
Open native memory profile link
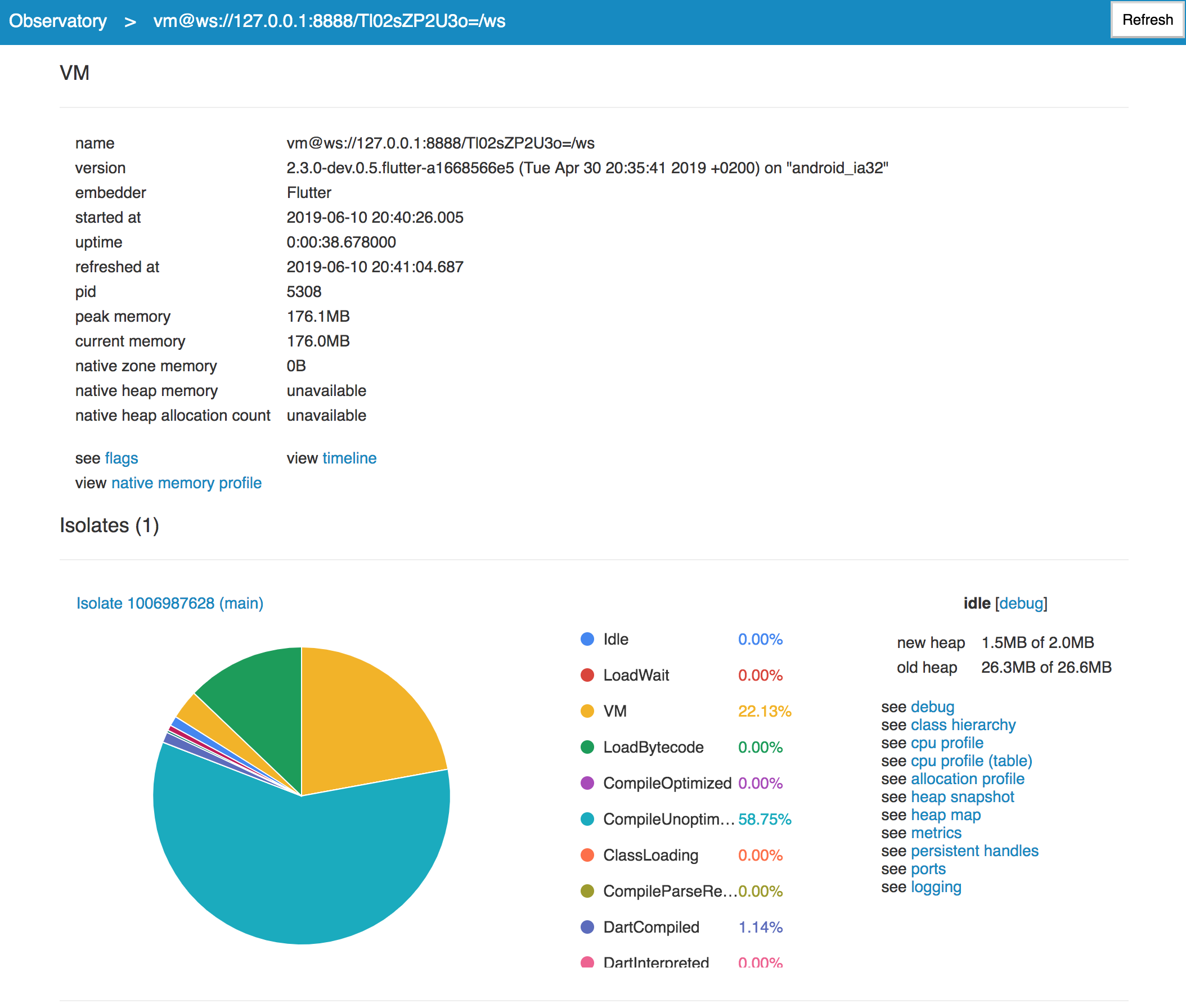tap(186, 483)
